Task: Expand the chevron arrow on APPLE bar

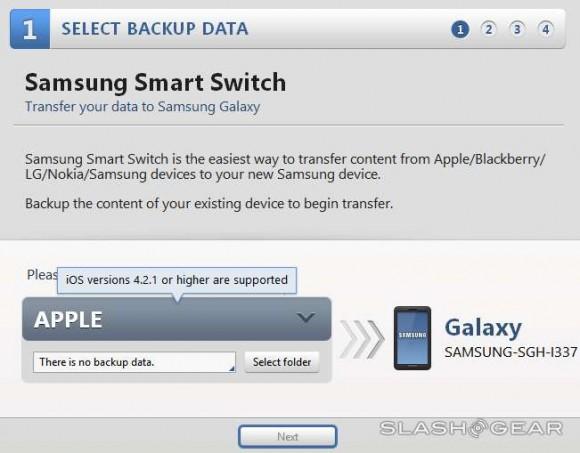Action: pyautogui.click(x=306, y=317)
